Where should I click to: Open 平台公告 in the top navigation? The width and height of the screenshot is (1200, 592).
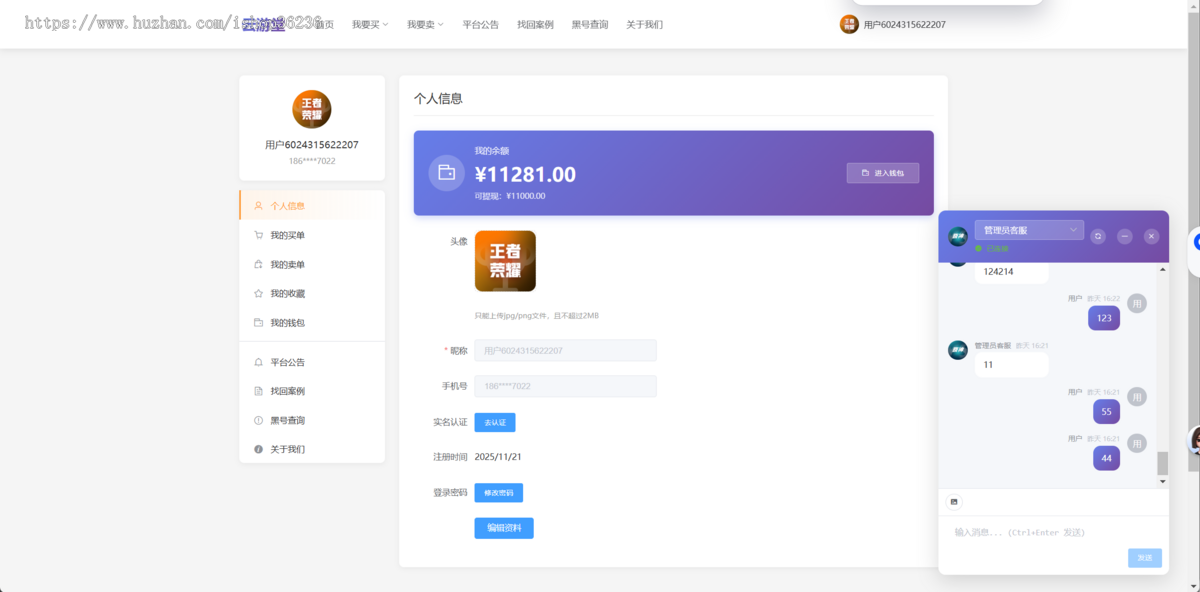(x=480, y=24)
